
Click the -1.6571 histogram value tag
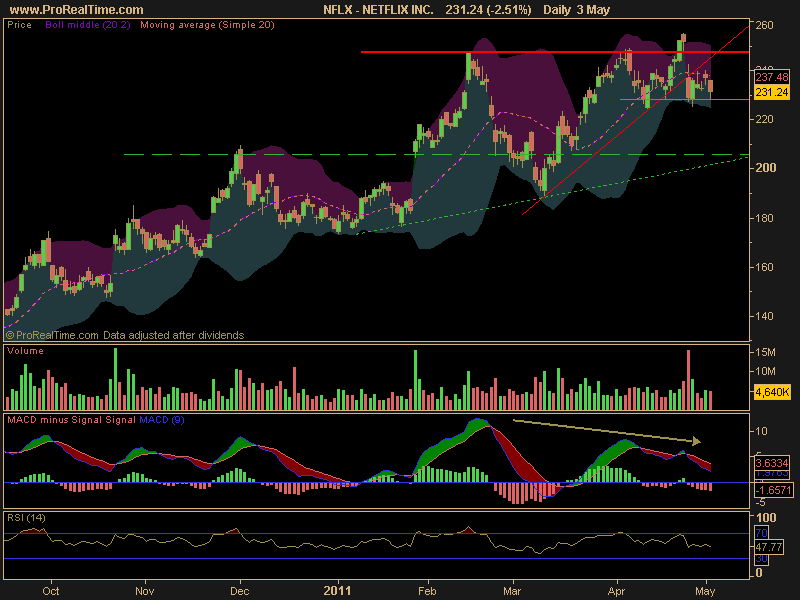click(x=773, y=490)
